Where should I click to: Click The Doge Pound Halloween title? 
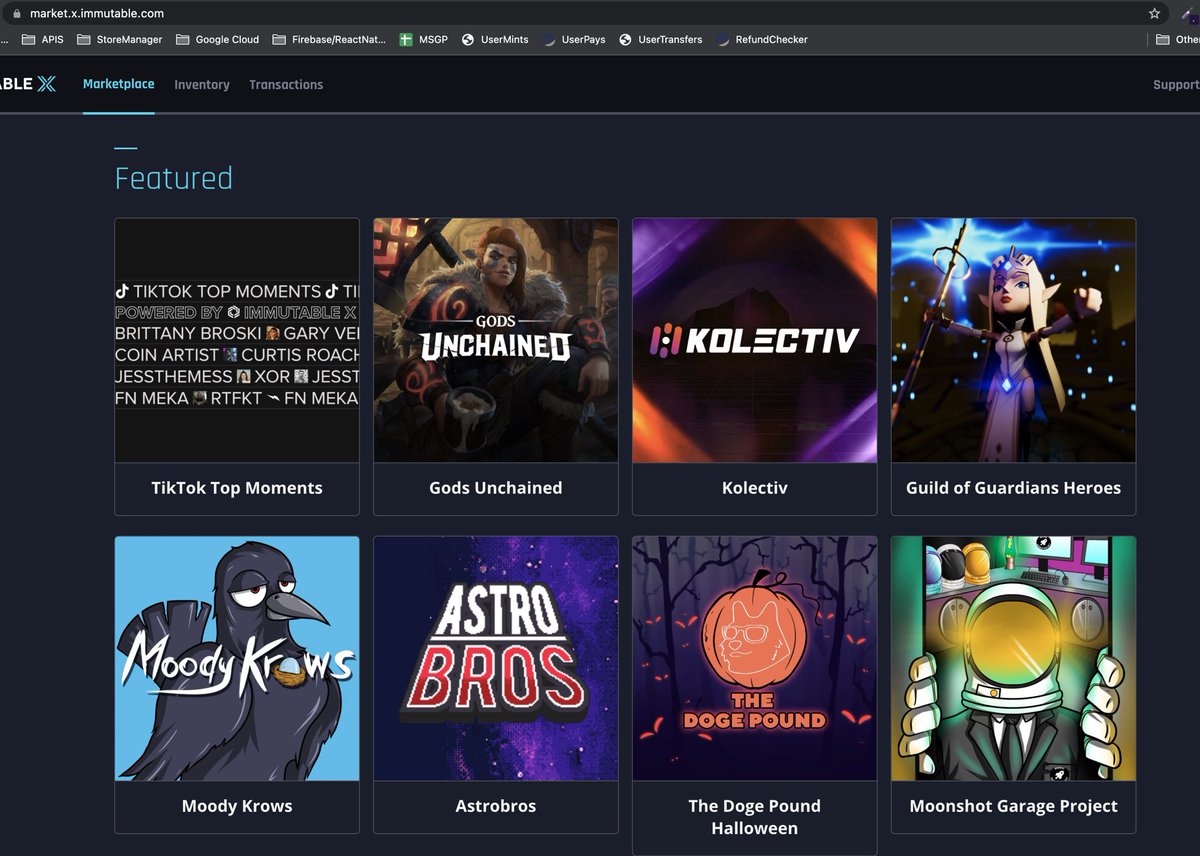[x=755, y=817]
